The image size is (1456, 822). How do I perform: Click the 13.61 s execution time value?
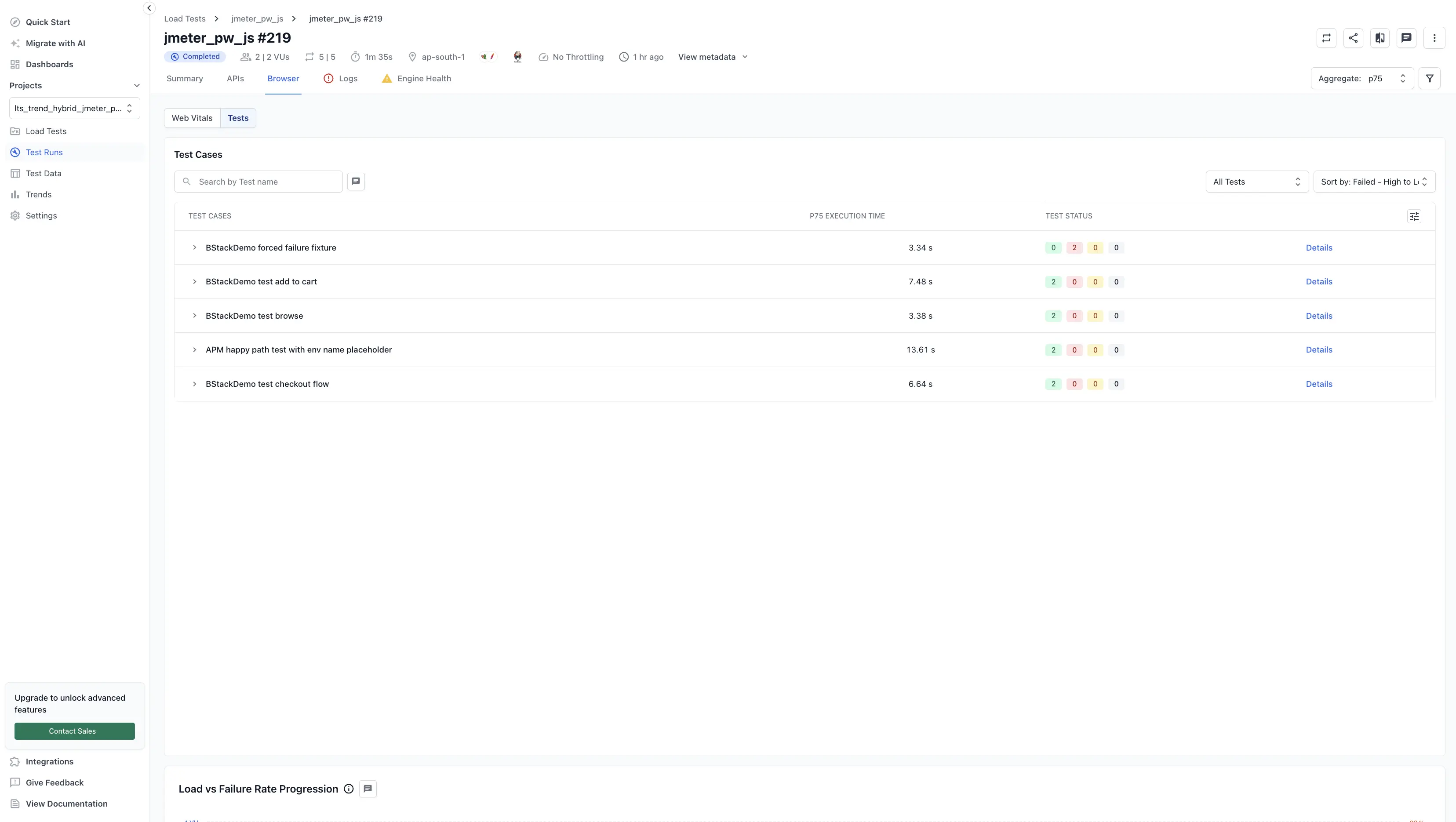[920, 350]
